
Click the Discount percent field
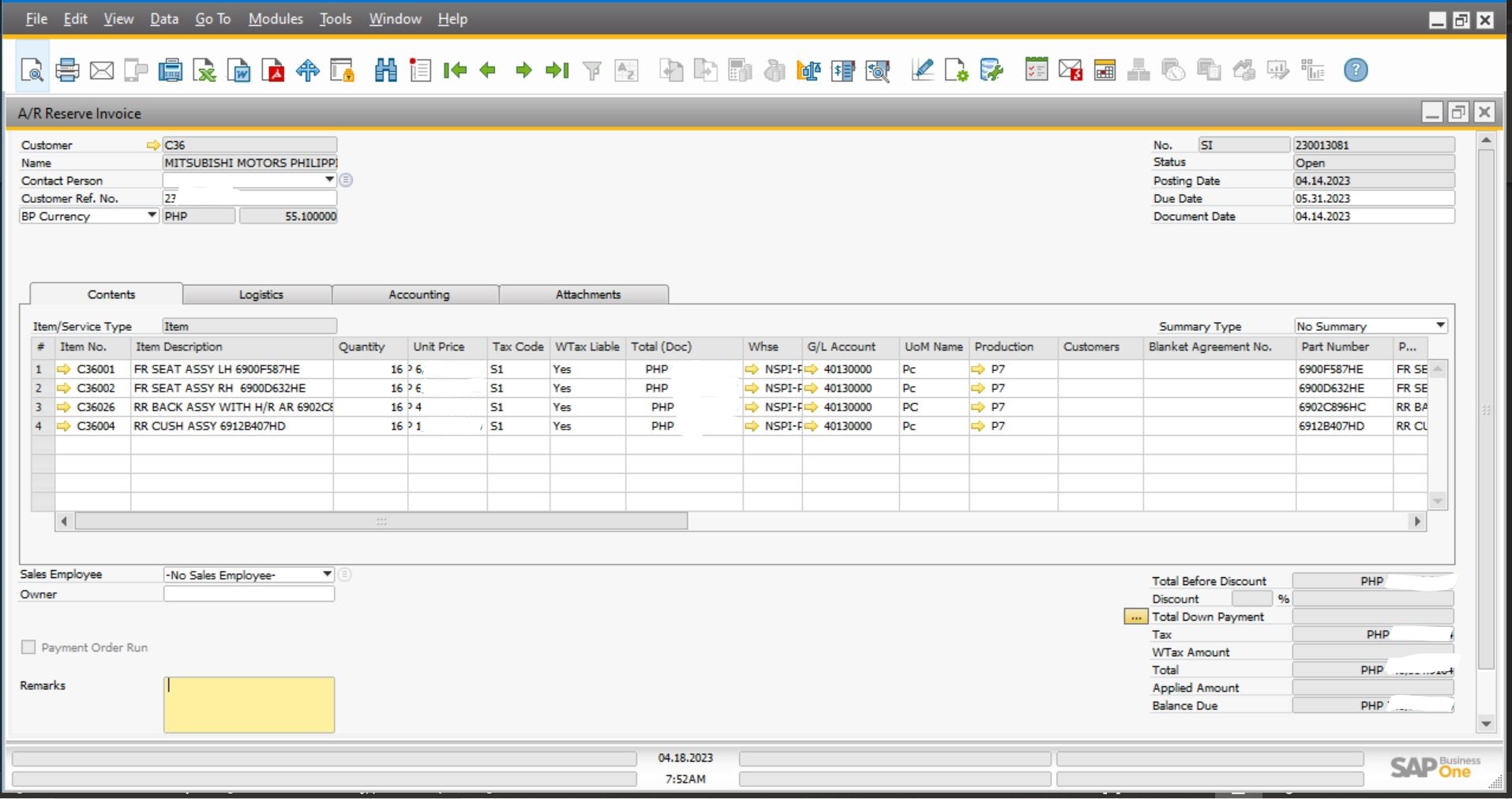pos(1251,598)
